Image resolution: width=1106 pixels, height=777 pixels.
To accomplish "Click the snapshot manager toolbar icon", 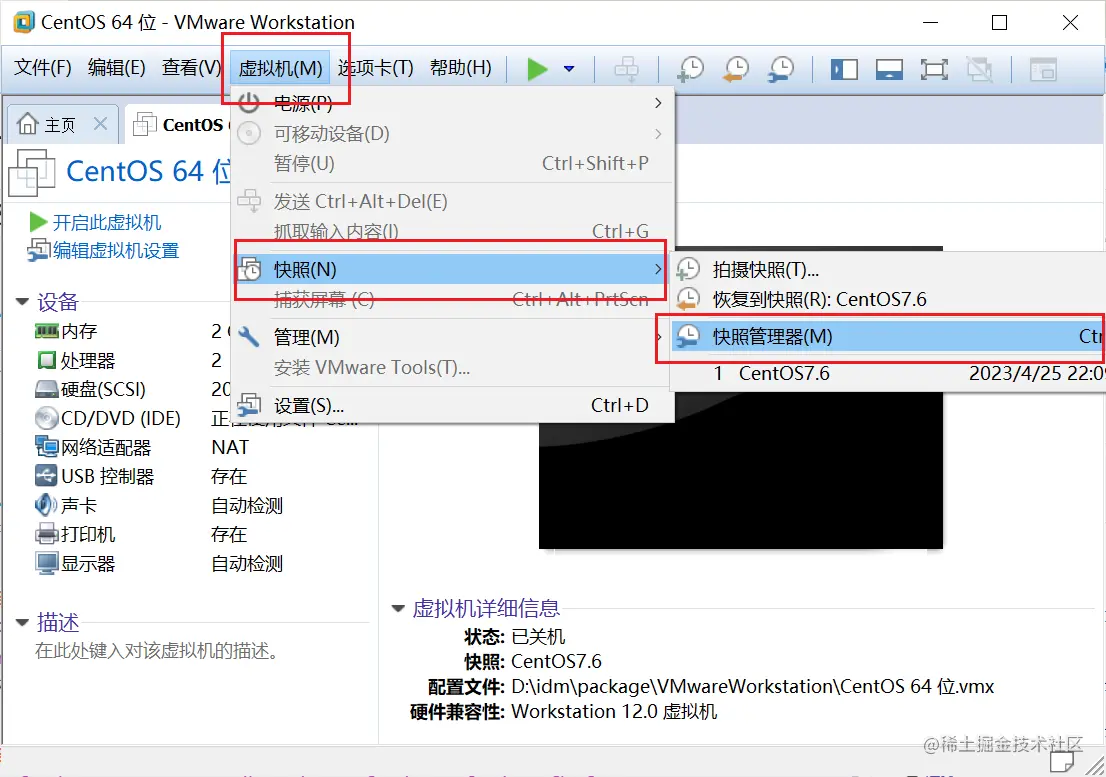I will click(782, 69).
